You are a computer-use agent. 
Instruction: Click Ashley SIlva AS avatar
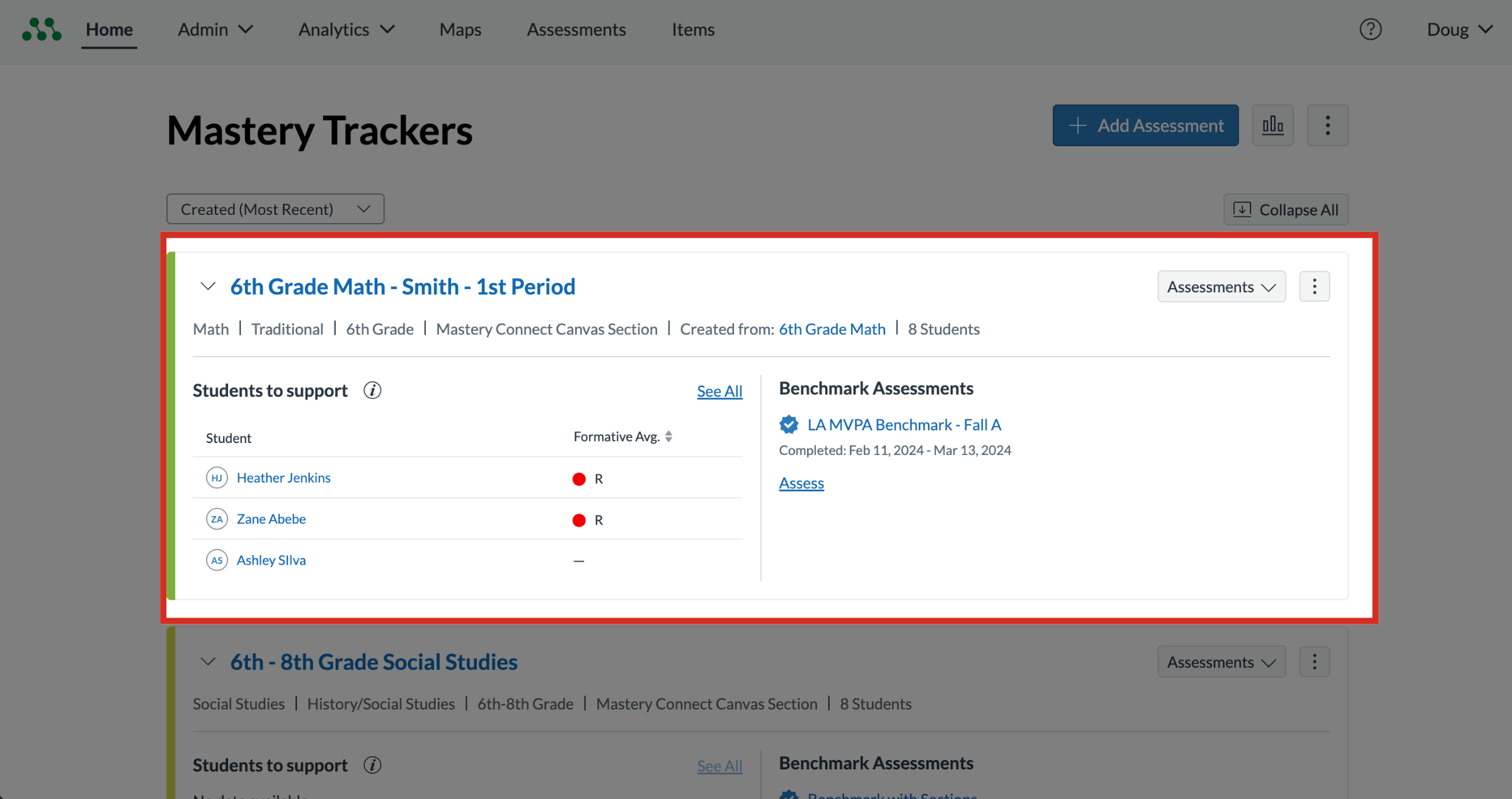[217, 560]
